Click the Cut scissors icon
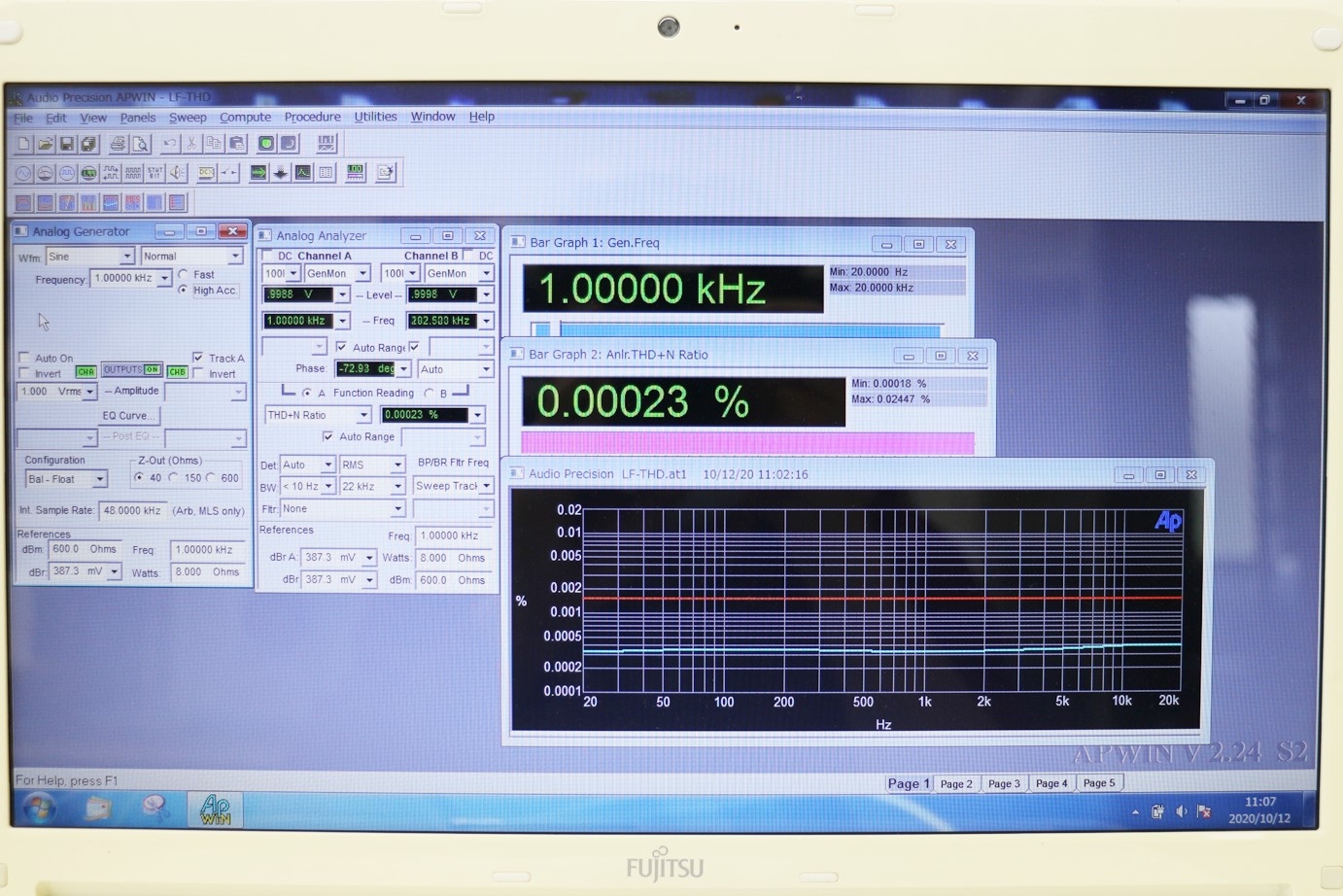The height and width of the screenshot is (896, 1343). (191, 144)
